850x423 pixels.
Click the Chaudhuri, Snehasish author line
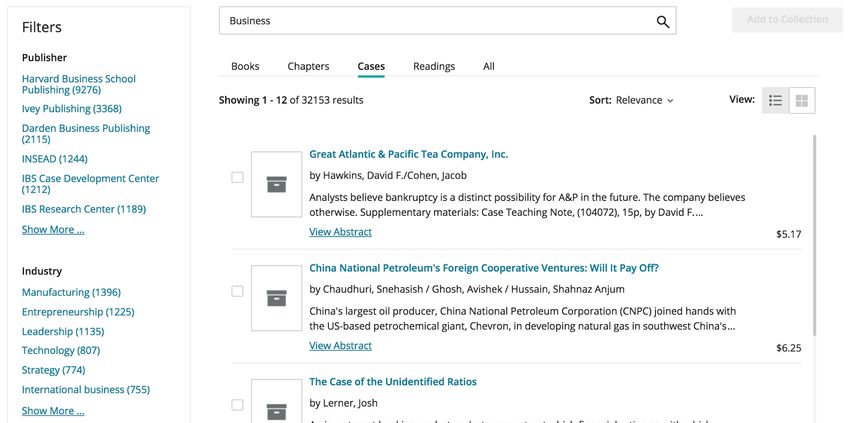pos(467,289)
